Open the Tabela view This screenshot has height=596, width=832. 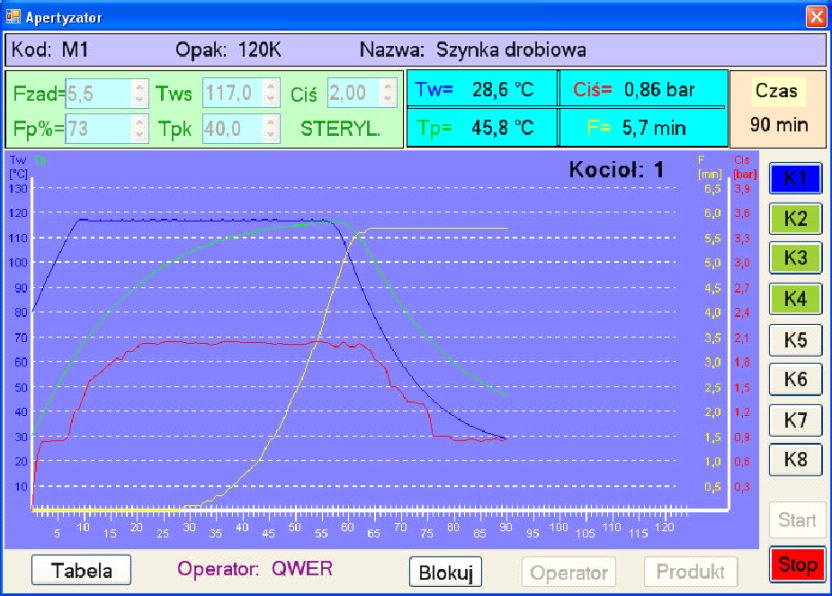click(x=81, y=571)
